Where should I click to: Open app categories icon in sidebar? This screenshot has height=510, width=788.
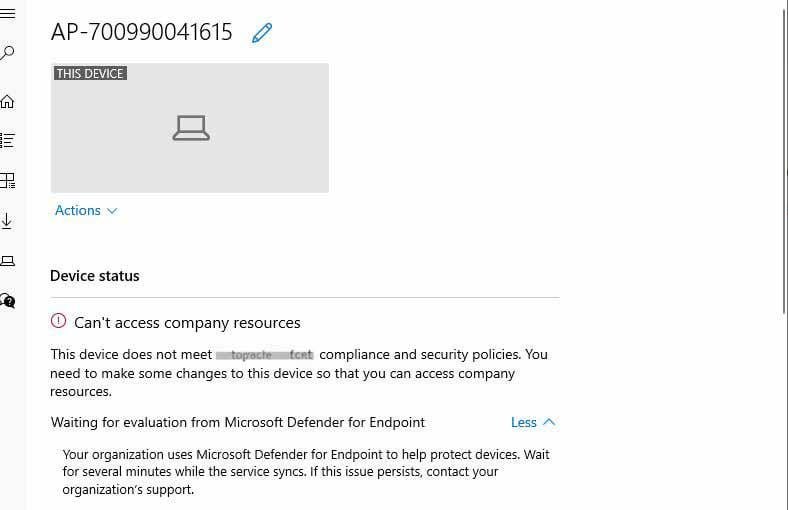tap(7, 180)
